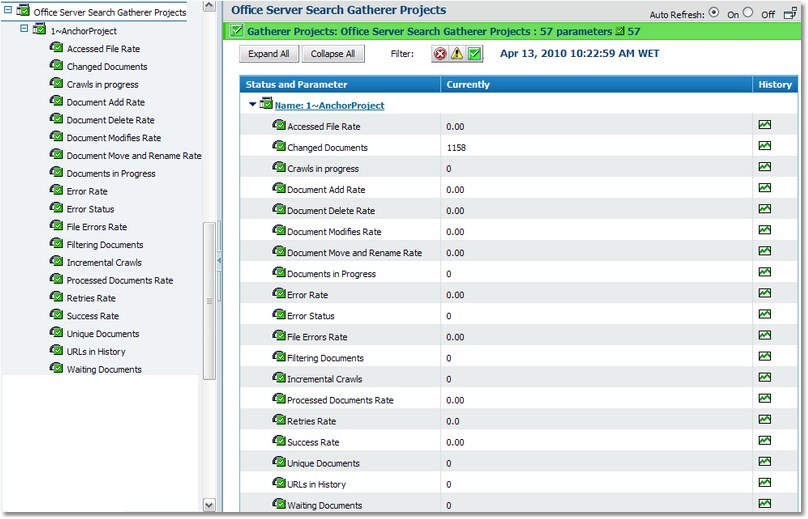The height and width of the screenshot is (519, 808).
Task: Open history chart for File Errors Rate
Action: click(x=765, y=336)
